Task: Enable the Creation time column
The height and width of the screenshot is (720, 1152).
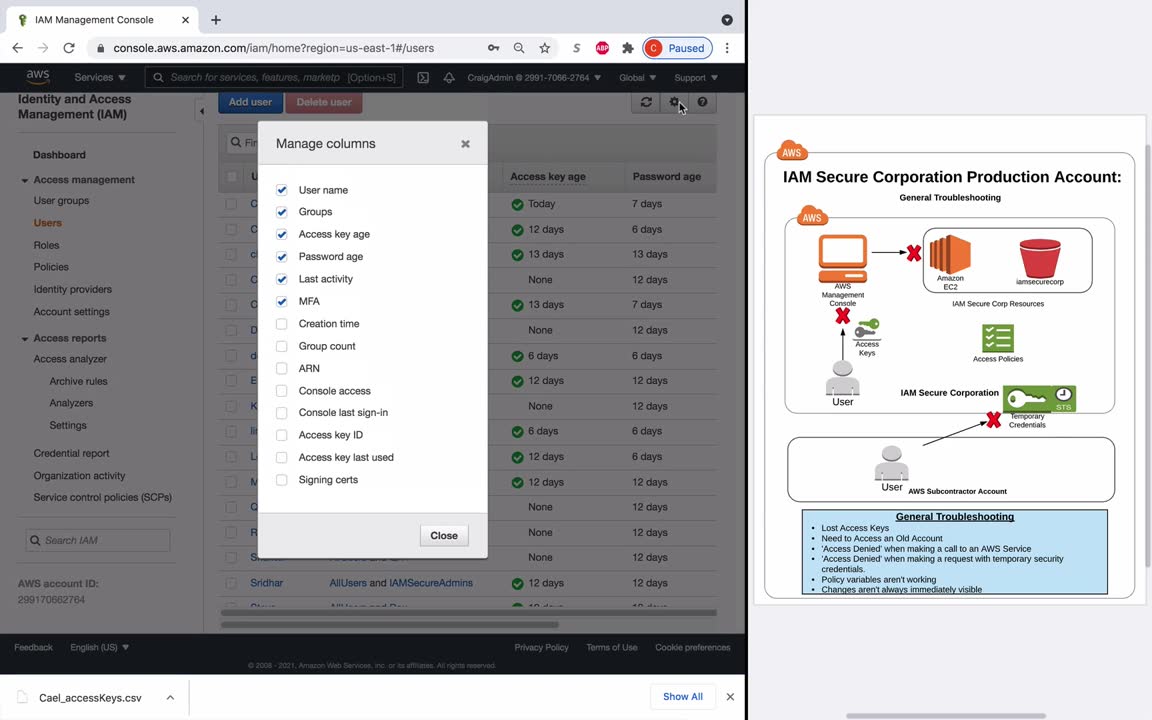Action: click(281, 324)
